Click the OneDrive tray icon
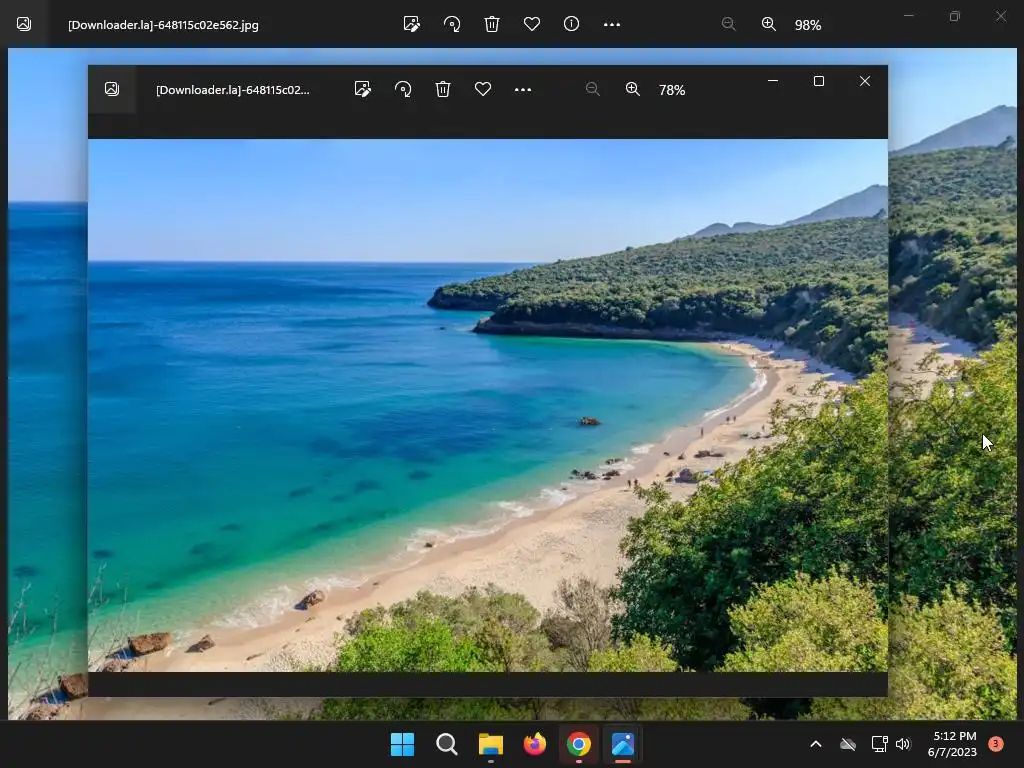Viewport: 1024px width, 768px height. 848,744
